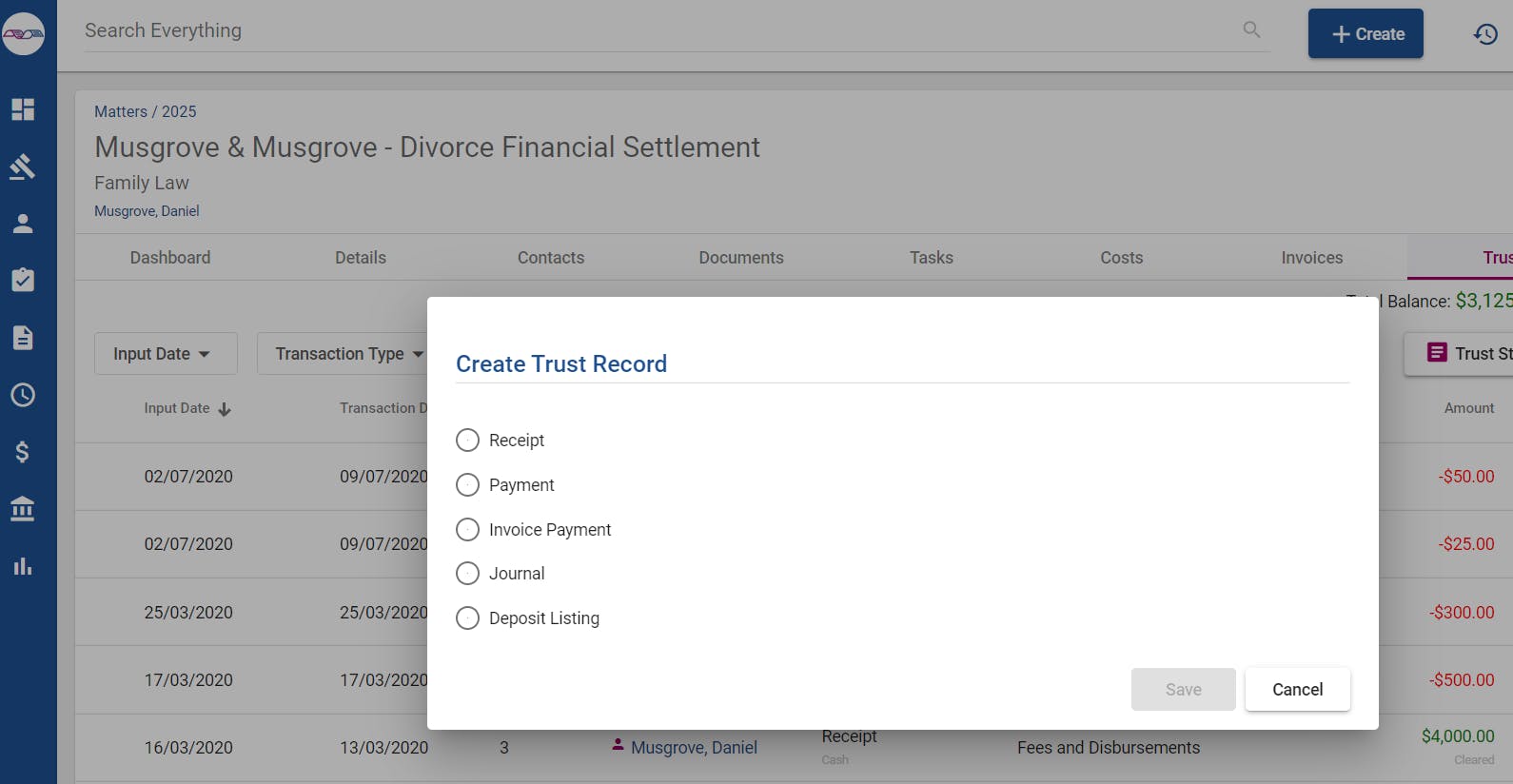The image size is (1513, 784).
Task: Open Documents via the page icon
Action: pyautogui.click(x=23, y=338)
